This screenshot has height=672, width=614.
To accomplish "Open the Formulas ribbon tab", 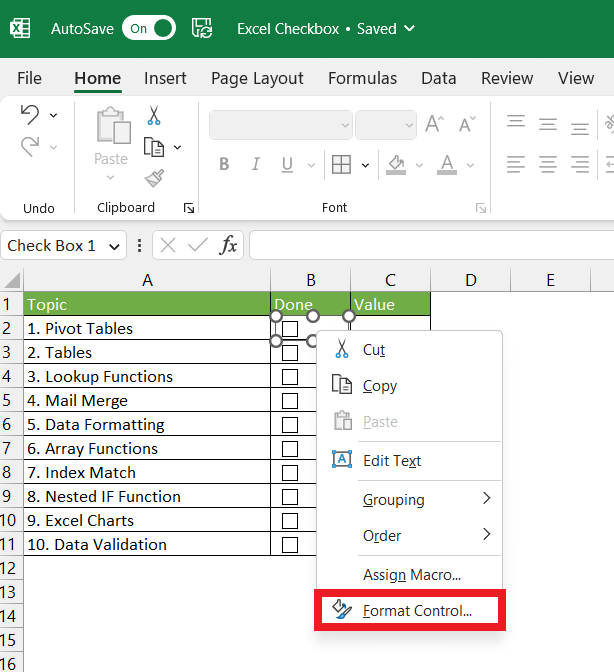I will click(362, 78).
